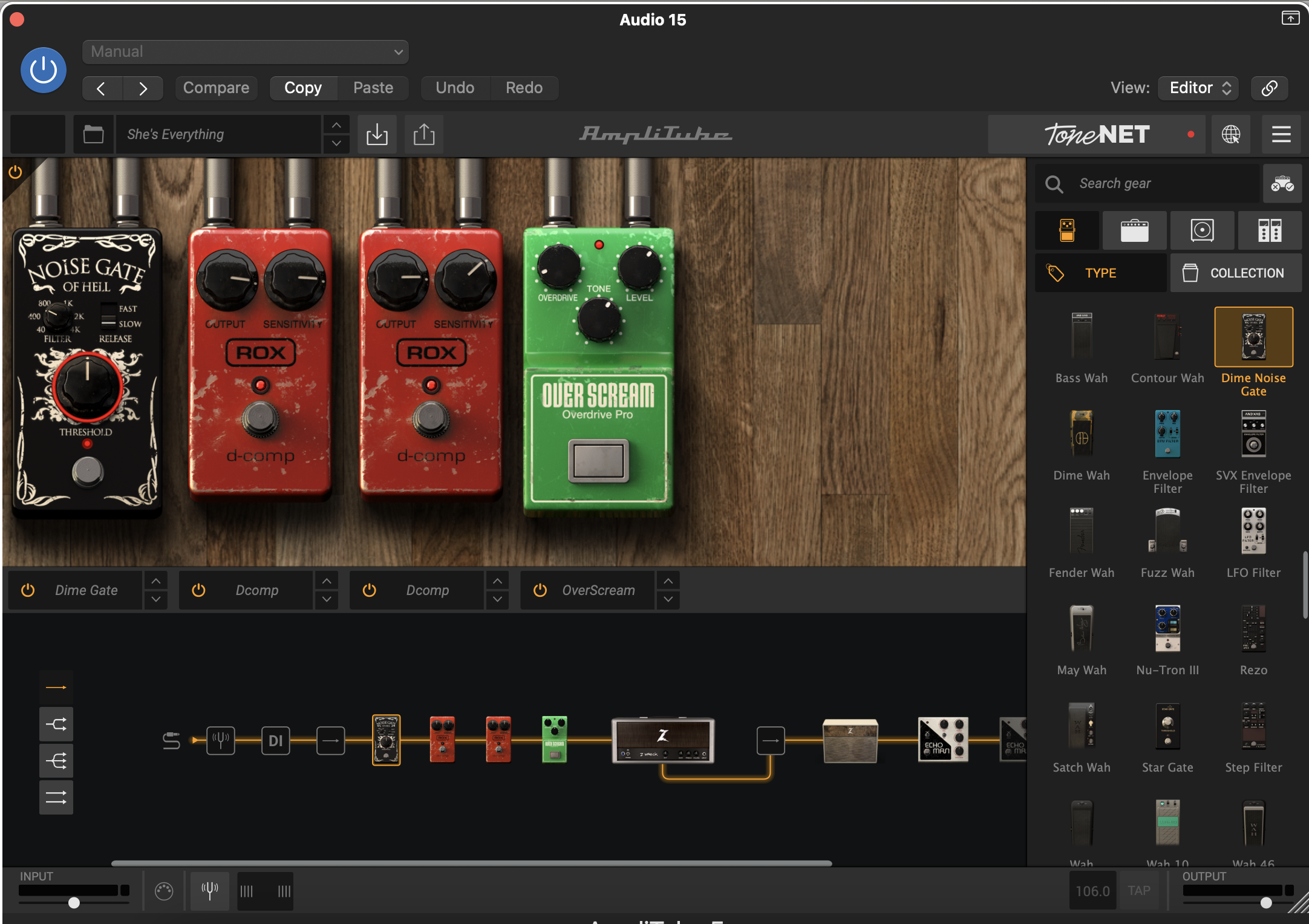The image size is (1309, 924).
Task: Click the link chain icon
Action: [1269, 88]
